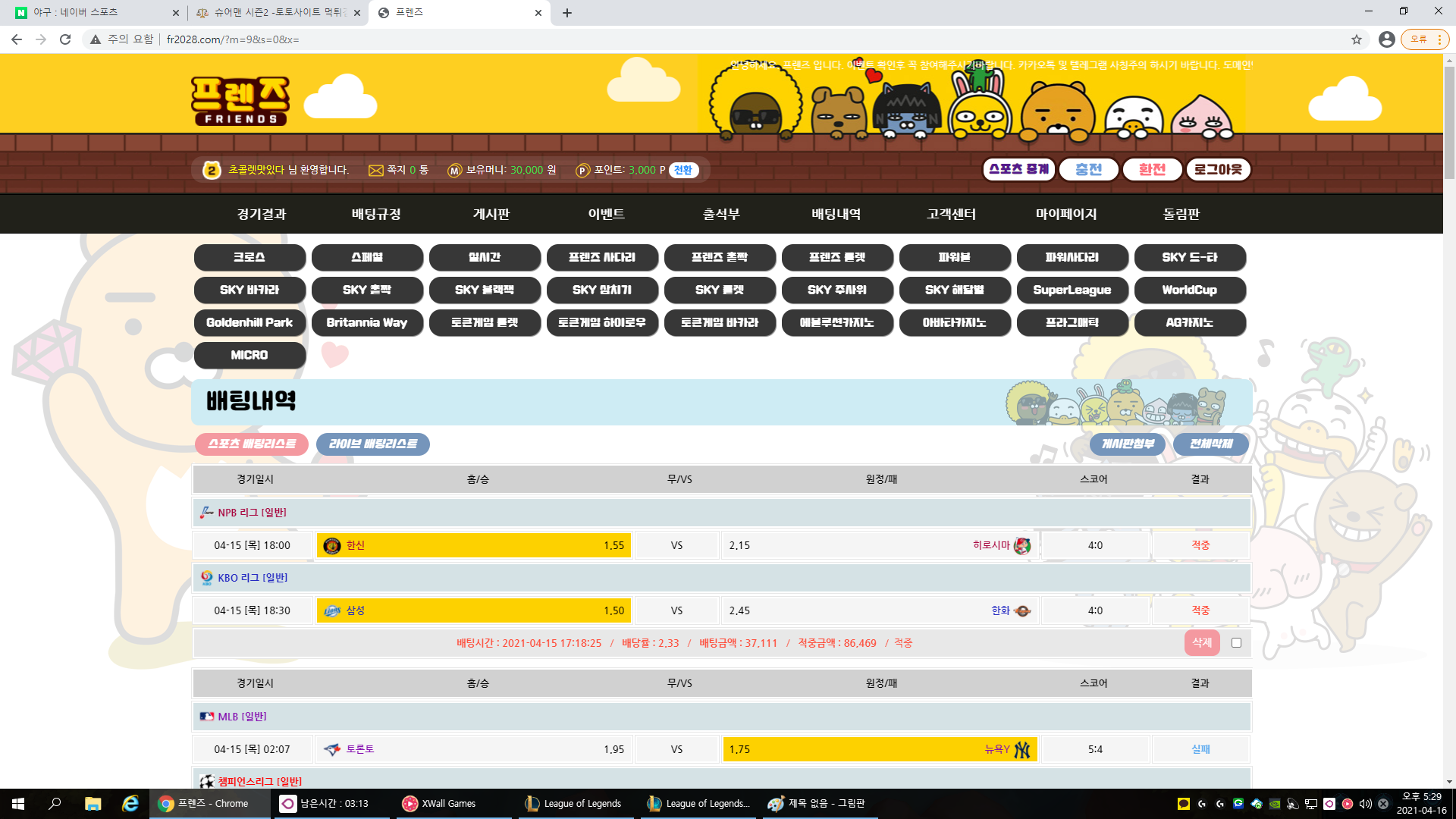Bookmark page with star icon
Viewport: 1456px width, 819px height.
1357,39
